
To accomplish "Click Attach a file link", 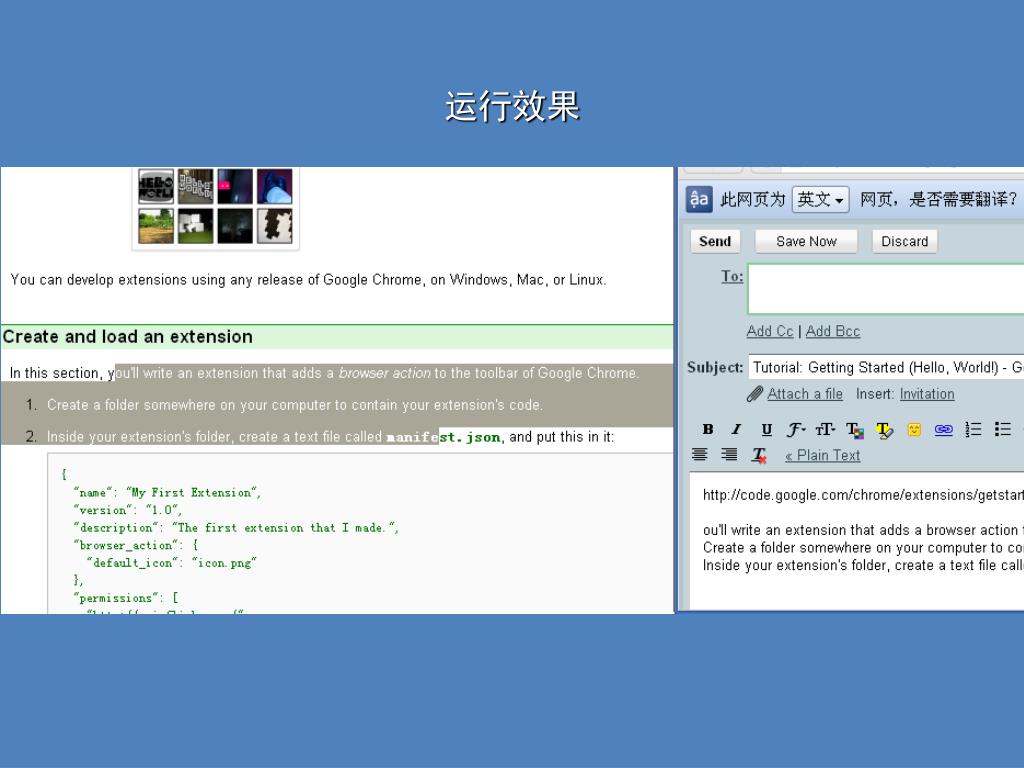I will [805, 394].
